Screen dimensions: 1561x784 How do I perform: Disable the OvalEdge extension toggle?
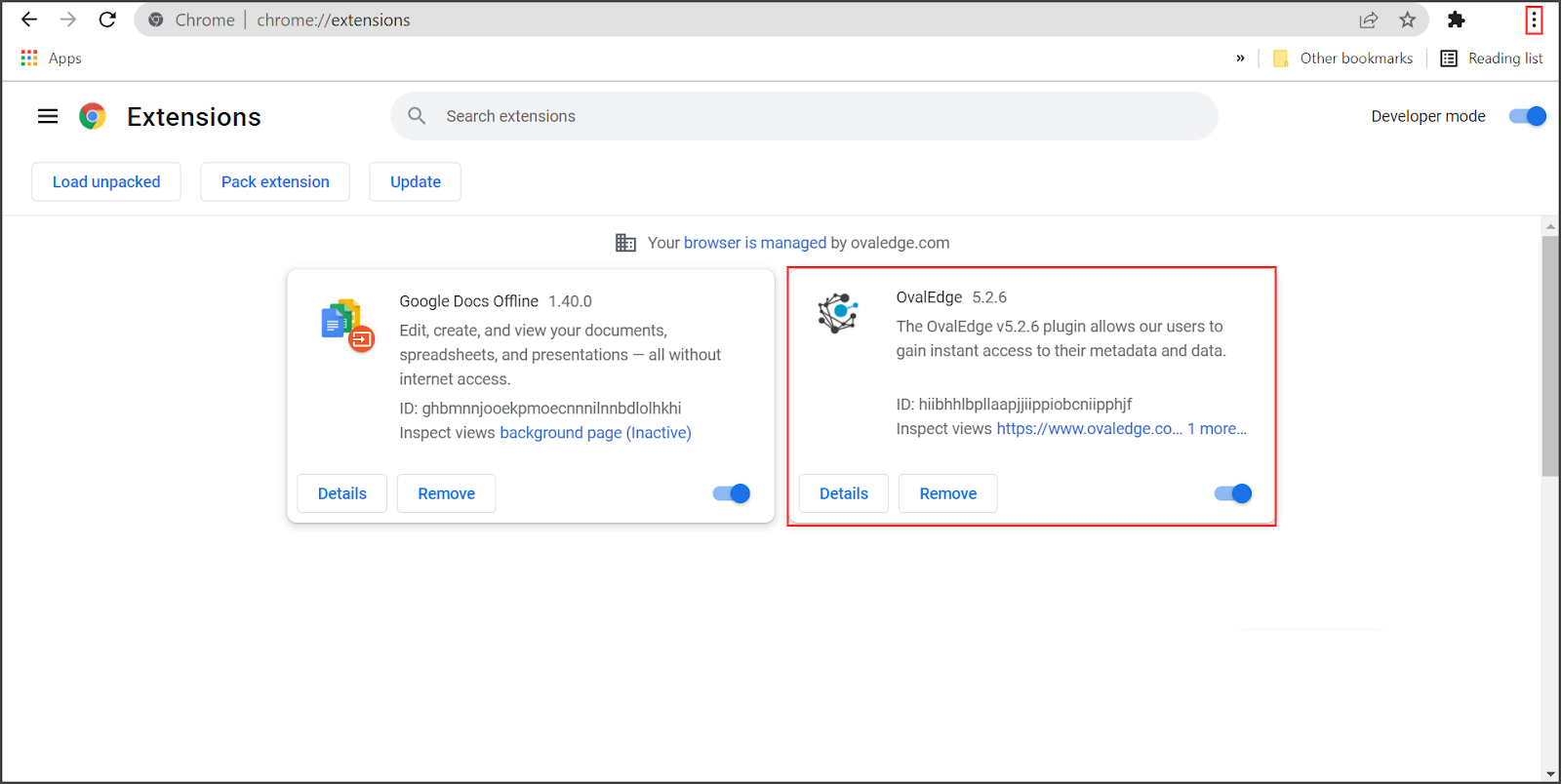pyautogui.click(x=1233, y=493)
